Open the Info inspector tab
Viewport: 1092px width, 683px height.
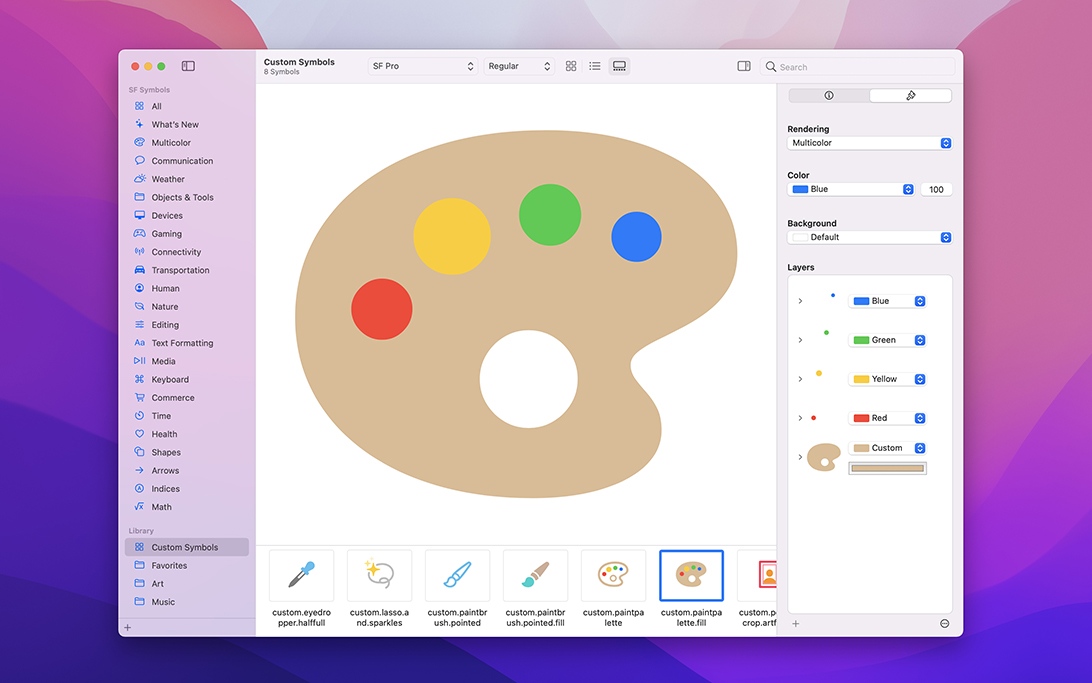829,95
